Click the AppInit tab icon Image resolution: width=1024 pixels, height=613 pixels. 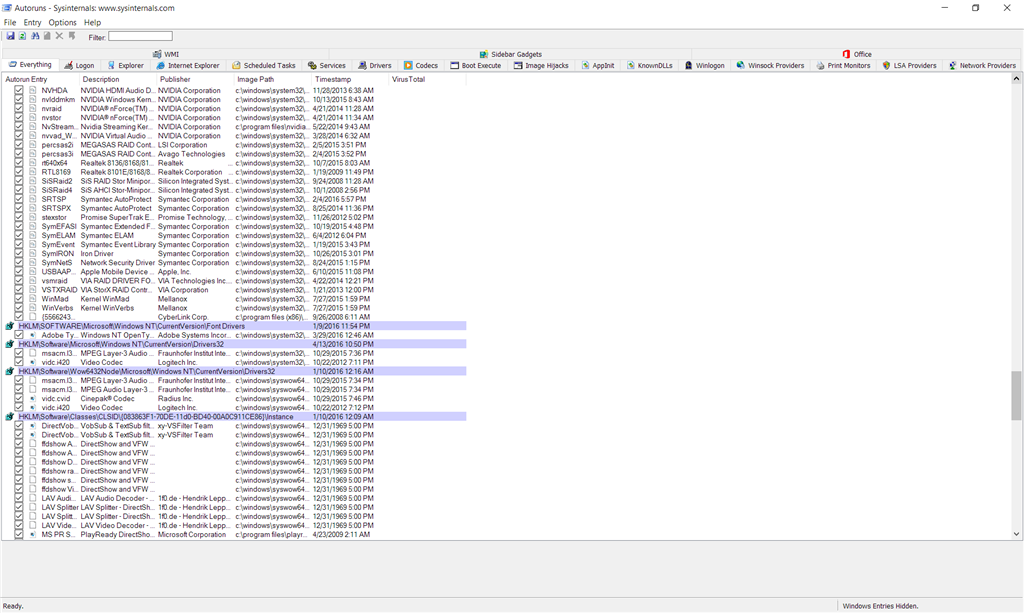click(x=585, y=65)
